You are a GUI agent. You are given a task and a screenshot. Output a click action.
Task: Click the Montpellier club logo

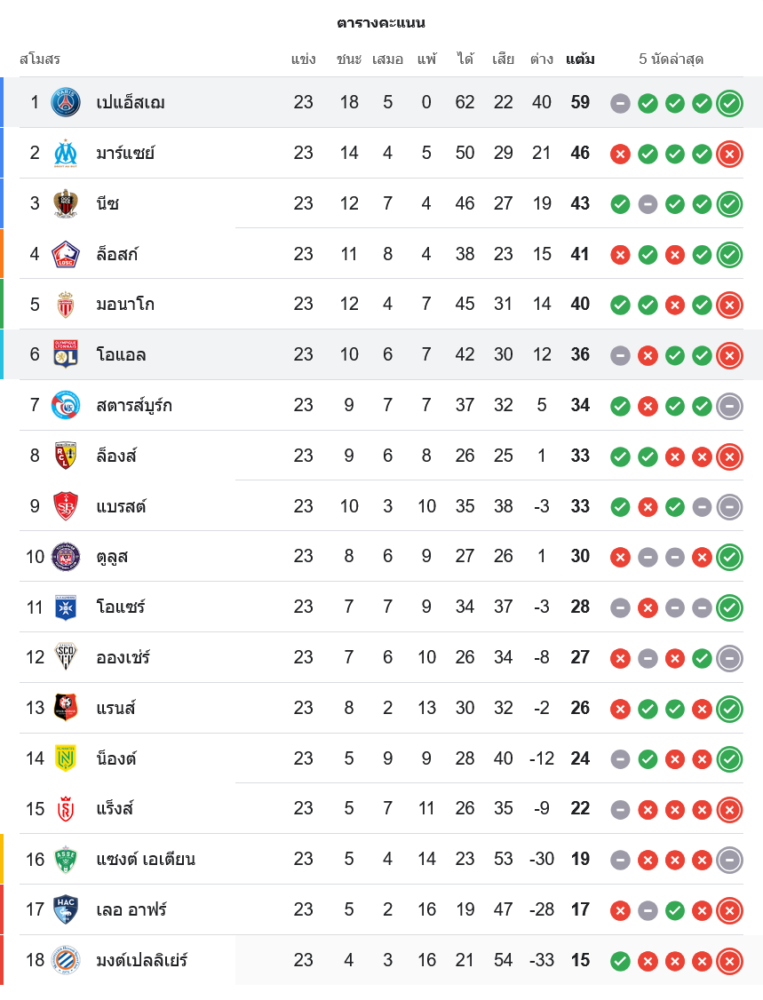pyautogui.click(x=66, y=960)
